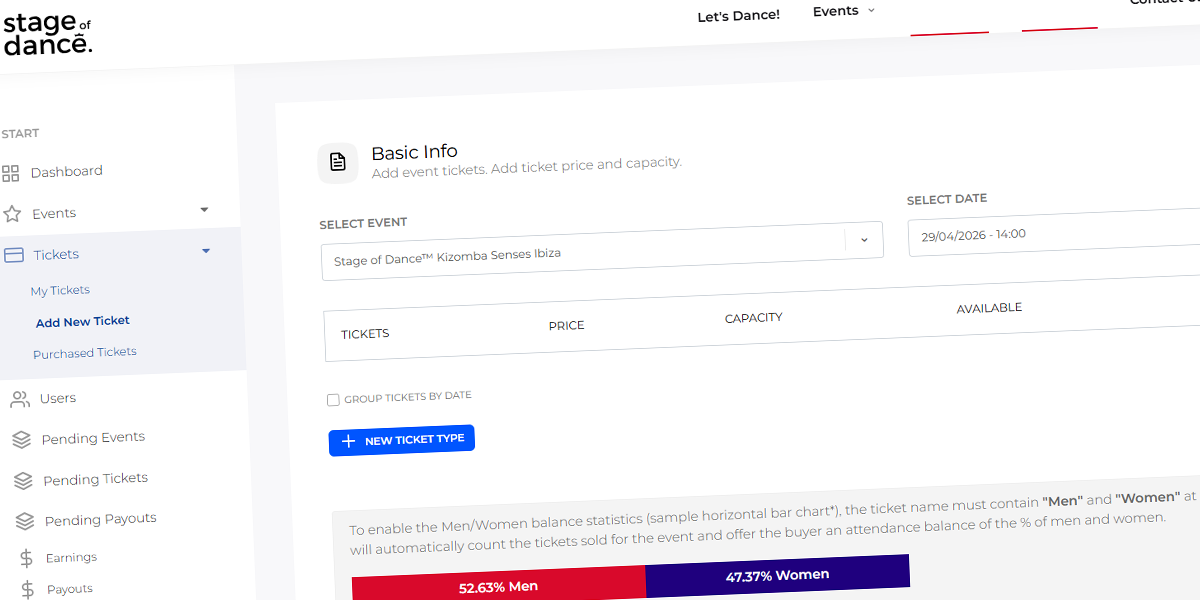Open the My Tickets sidebar link
This screenshot has height=600, width=1200.
pos(60,291)
